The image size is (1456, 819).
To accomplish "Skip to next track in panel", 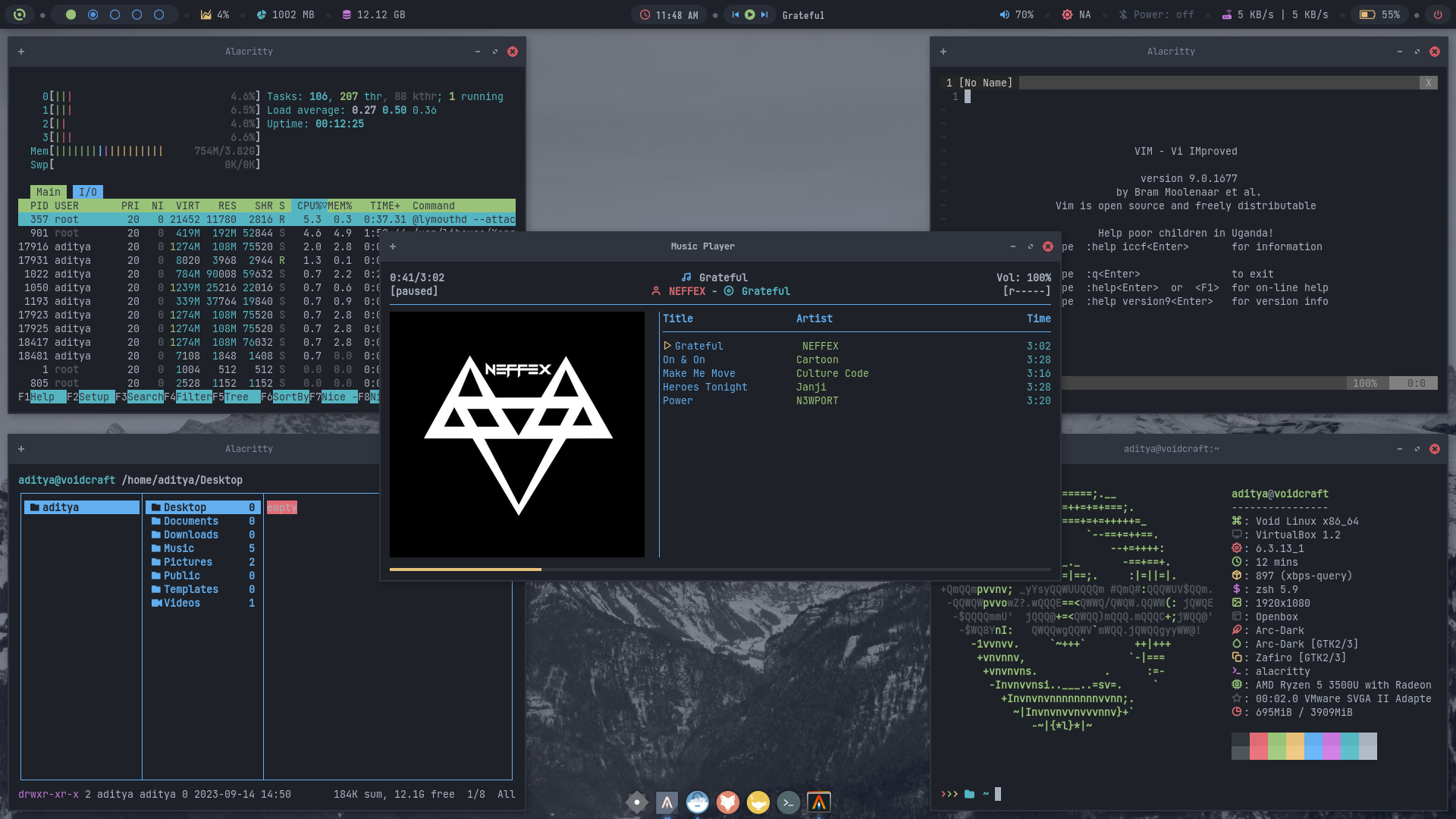I will pyautogui.click(x=764, y=14).
